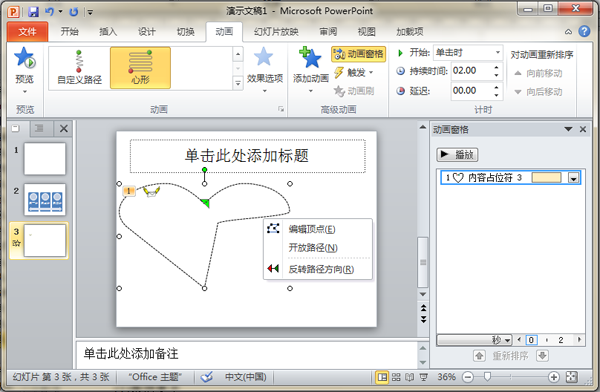Switch to the outline tab in slide panel
Screen dimensions: 600x392
click(39, 129)
